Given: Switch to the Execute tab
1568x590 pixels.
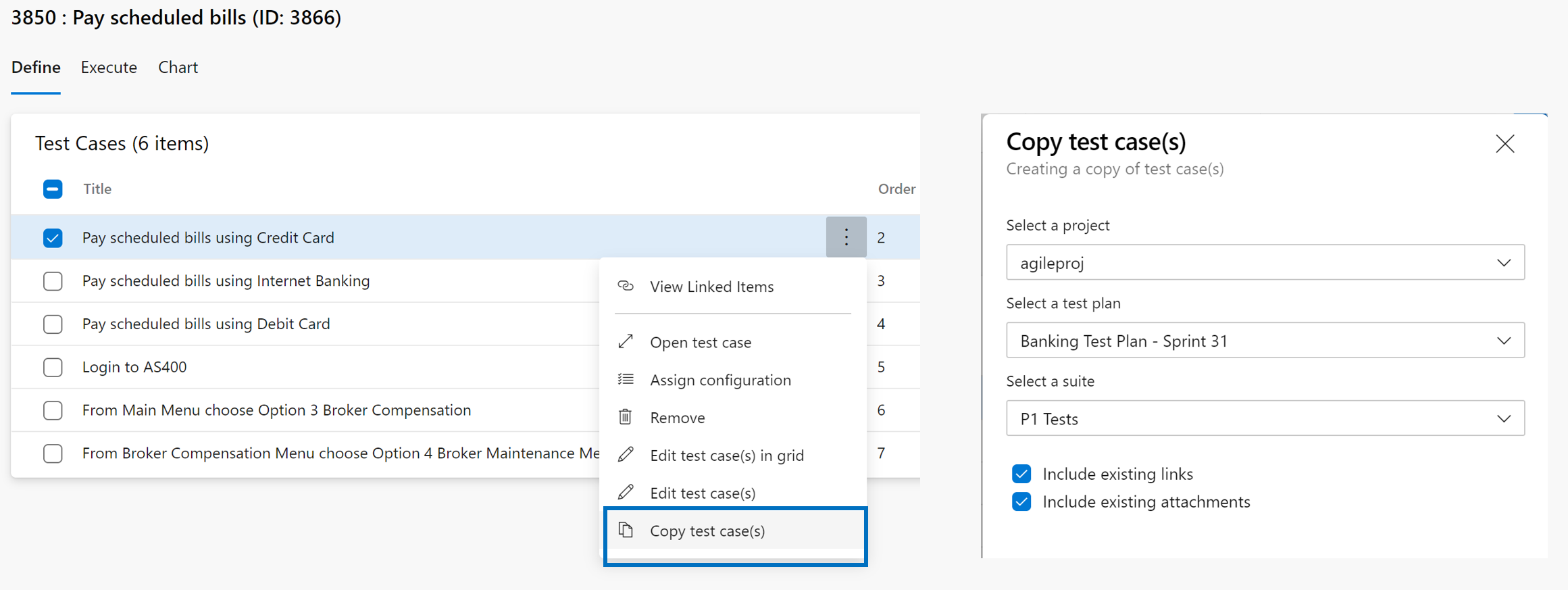Looking at the screenshot, I should [109, 68].
